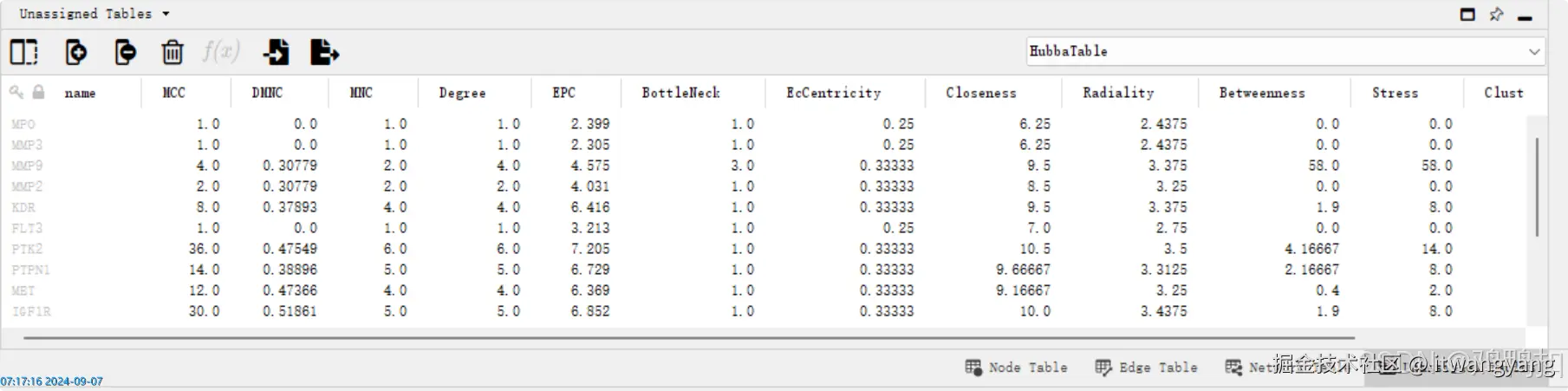
Task: Click Betweenness value 4.16667
Action: click(1312, 249)
